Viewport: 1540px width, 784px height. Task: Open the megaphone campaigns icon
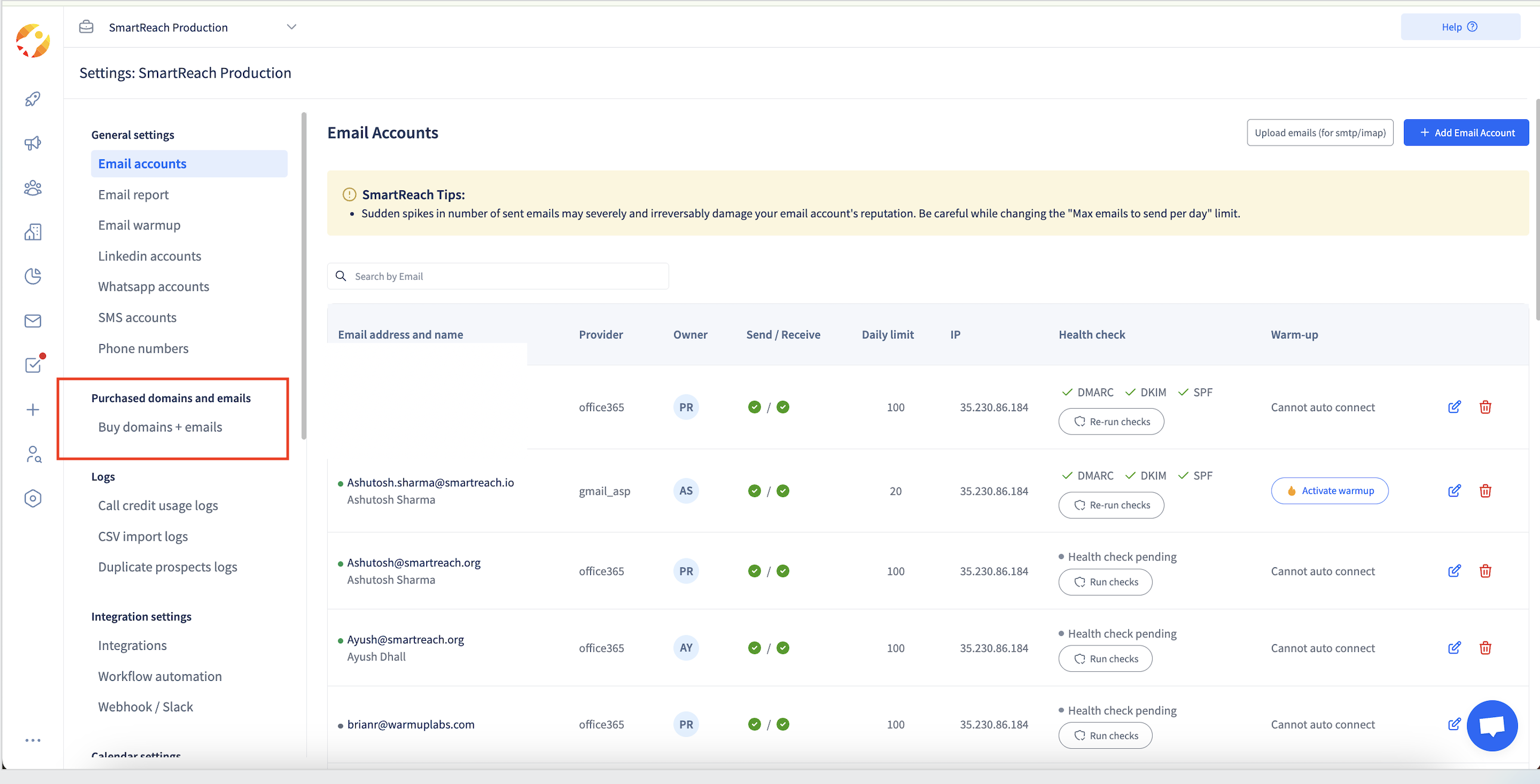point(33,143)
